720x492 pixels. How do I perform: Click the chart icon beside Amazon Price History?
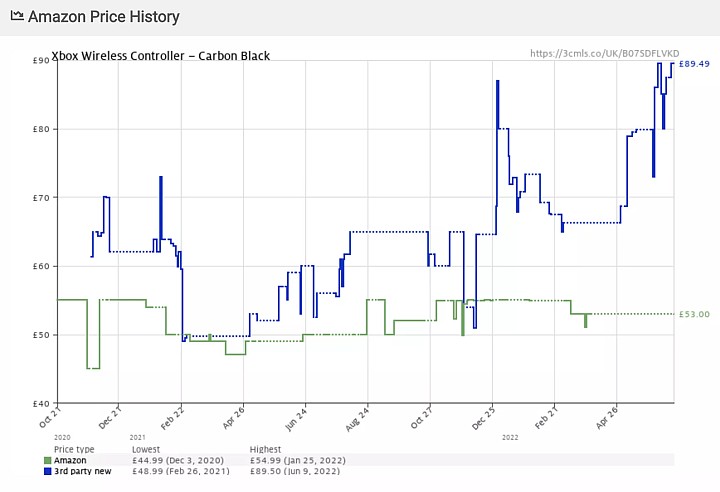17,17
